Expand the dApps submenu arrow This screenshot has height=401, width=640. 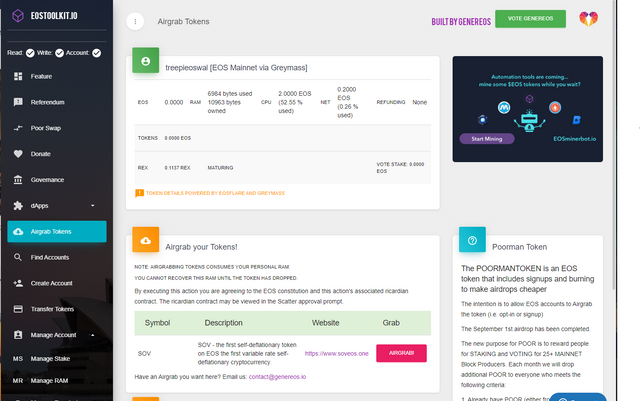[93, 206]
